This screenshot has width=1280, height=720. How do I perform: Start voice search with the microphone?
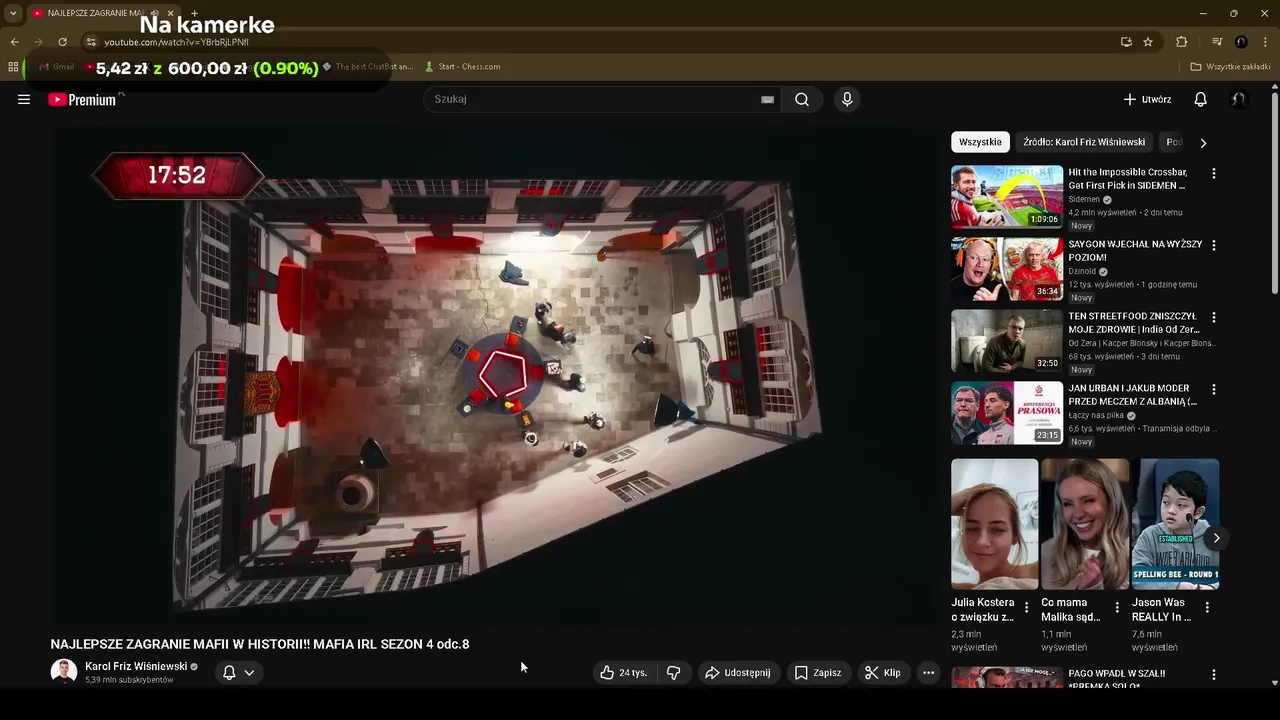click(x=847, y=99)
